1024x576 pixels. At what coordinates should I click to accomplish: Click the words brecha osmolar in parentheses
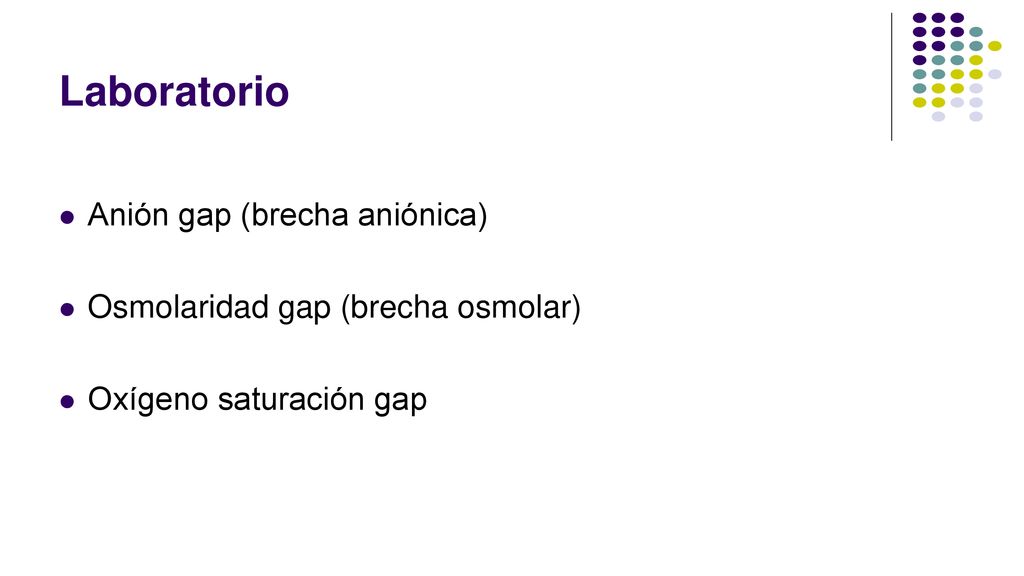pyautogui.click(x=460, y=307)
